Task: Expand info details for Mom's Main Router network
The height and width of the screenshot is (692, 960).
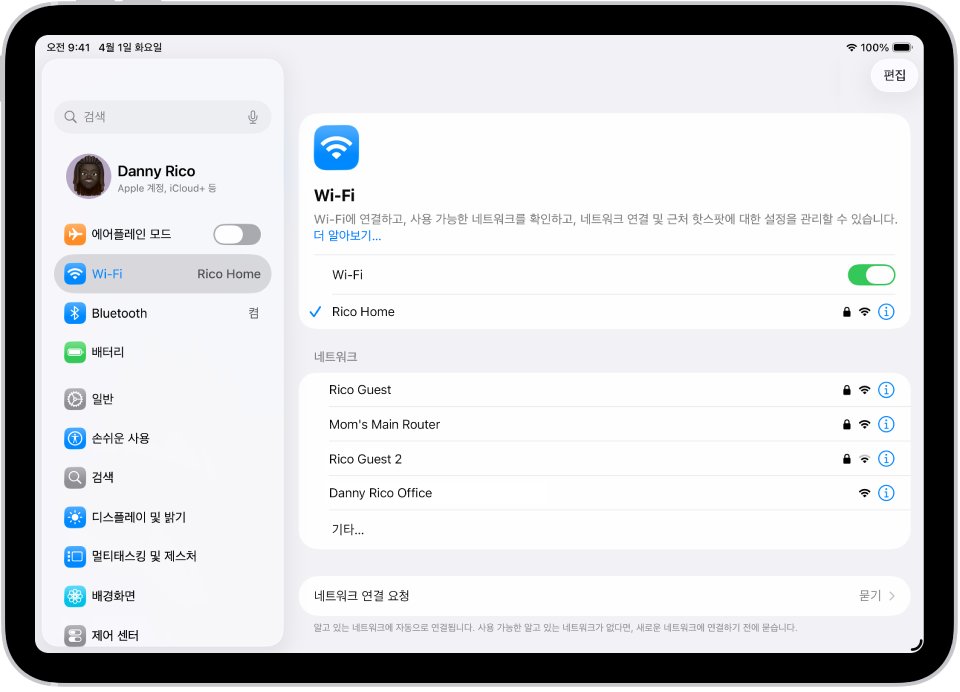Action: [886, 424]
